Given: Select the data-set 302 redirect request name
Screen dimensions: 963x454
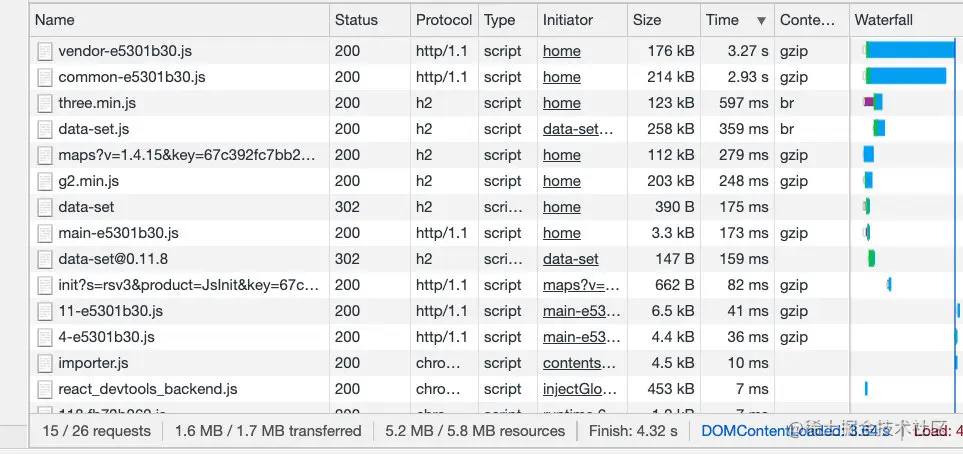Looking at the screenshot, I should (x=86, y=207).
